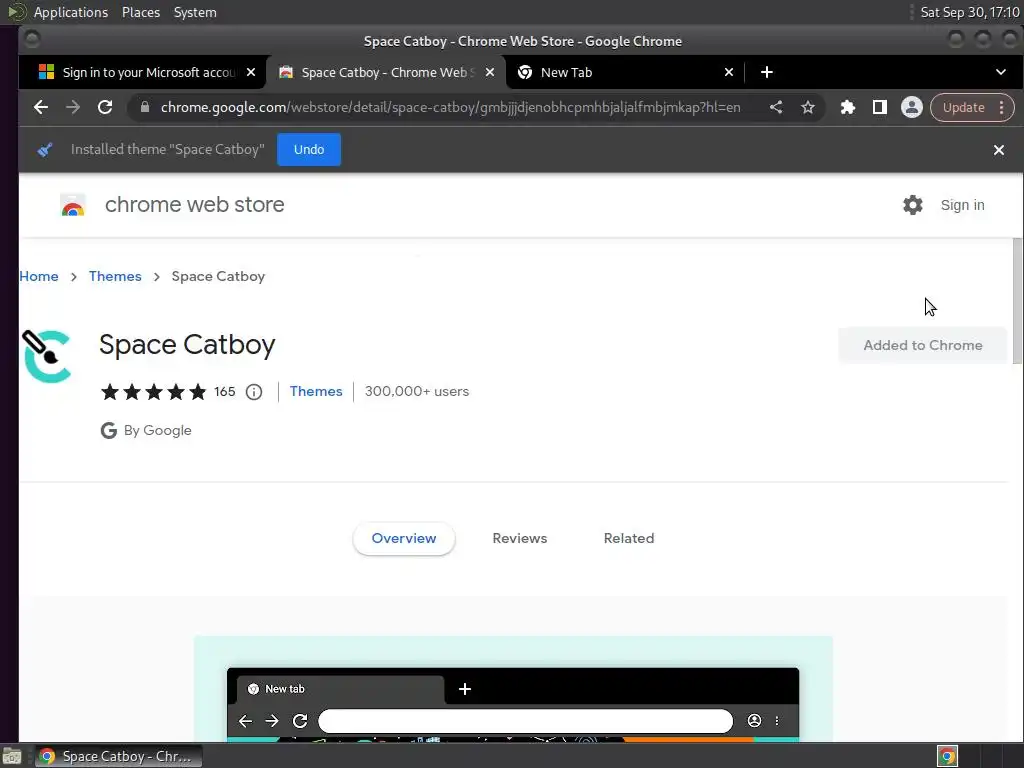1024x768 pixels.
Task: Open Chrome Web Store settings gear
Action: tap(912, 205)
